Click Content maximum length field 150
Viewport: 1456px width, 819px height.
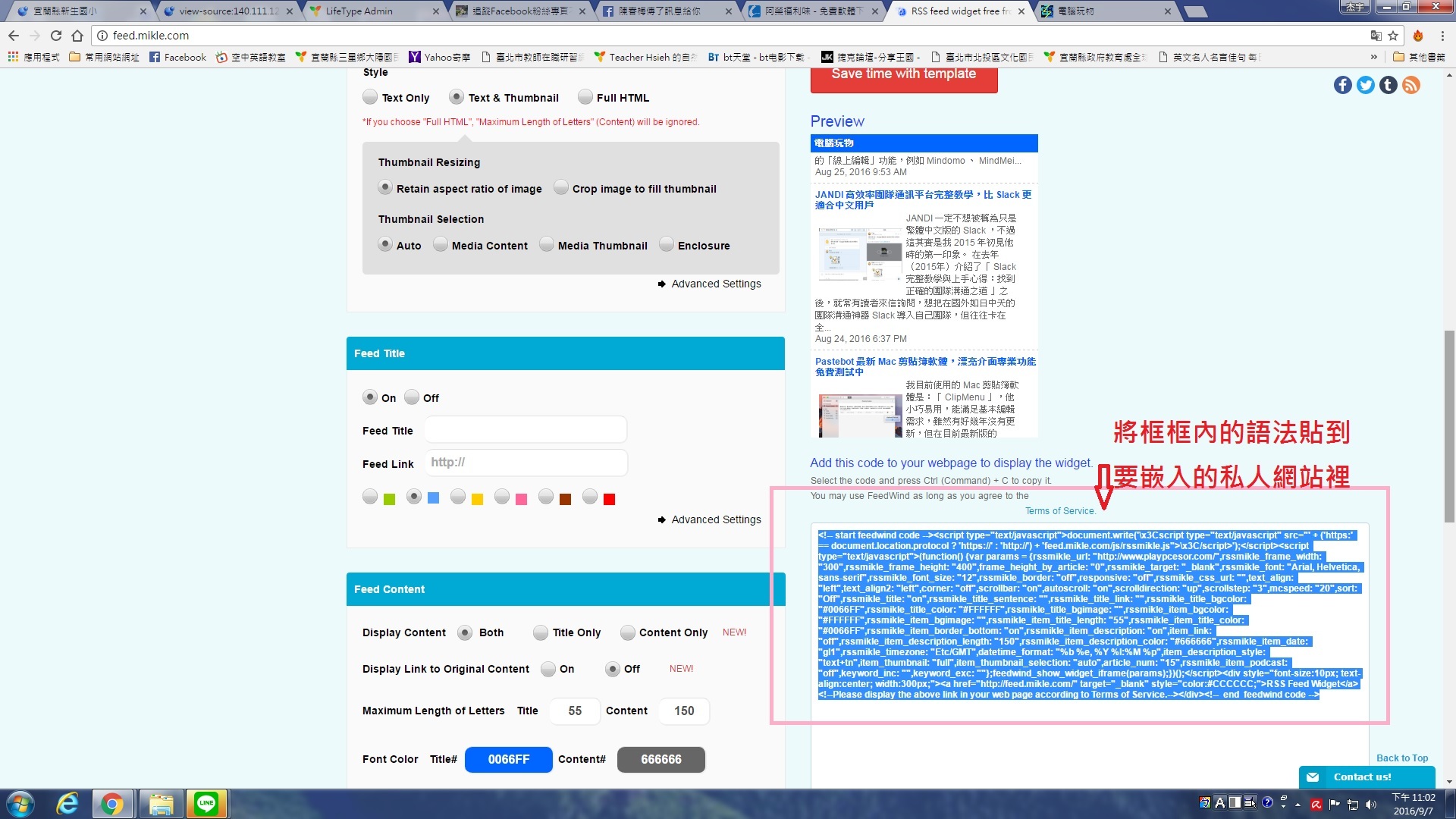click(x=684, y=711)
